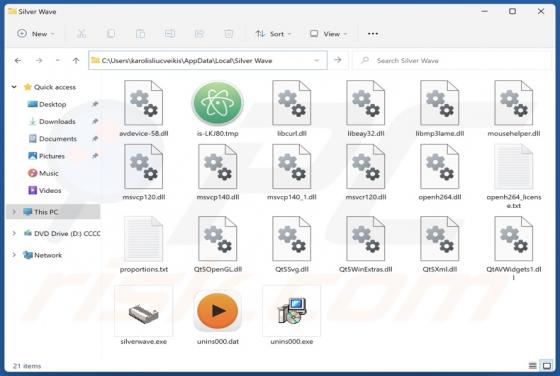This screenshot has width=560, height=376.
Task: Select the libmp3lame.dll file icon
Action: pyautogui.click(x=440, y=103)
